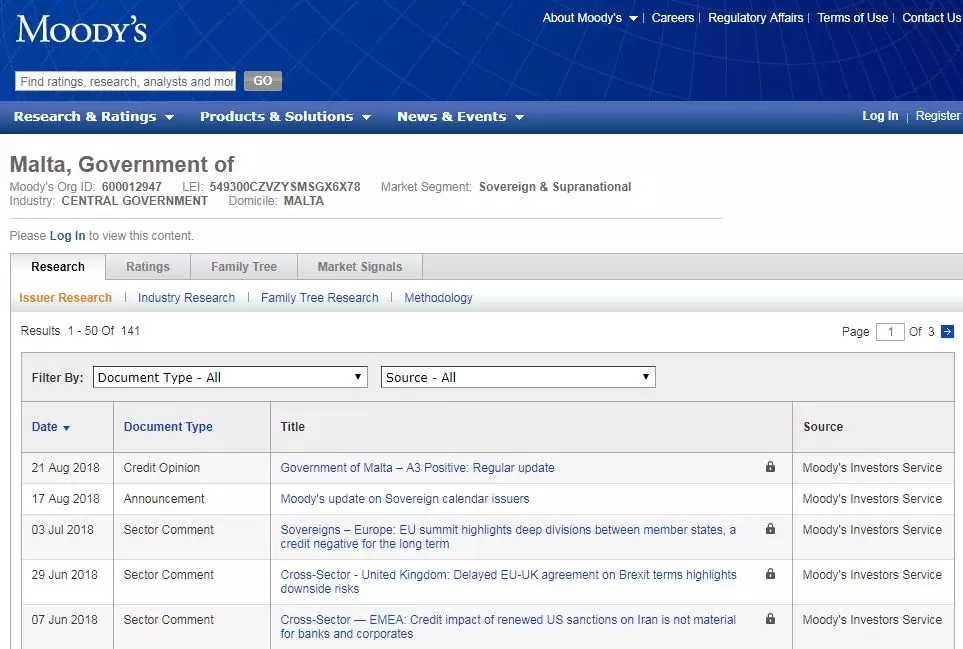Click the search input field
Viewport: 963px width, 649px height.
pyautogui.click(x=125, y=81)
